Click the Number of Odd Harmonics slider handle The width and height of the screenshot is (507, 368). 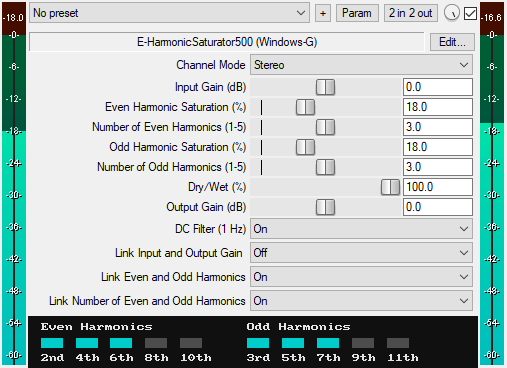click(x=325, y=167)
